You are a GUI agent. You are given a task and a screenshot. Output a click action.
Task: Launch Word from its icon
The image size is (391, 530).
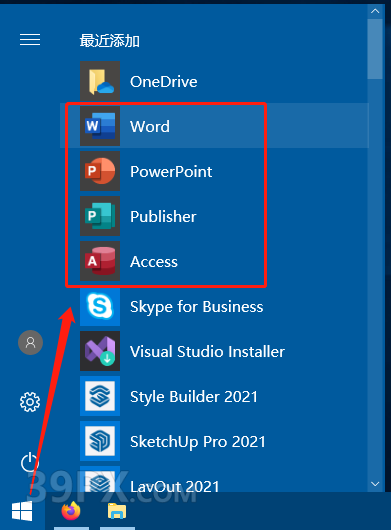point(100,126)
